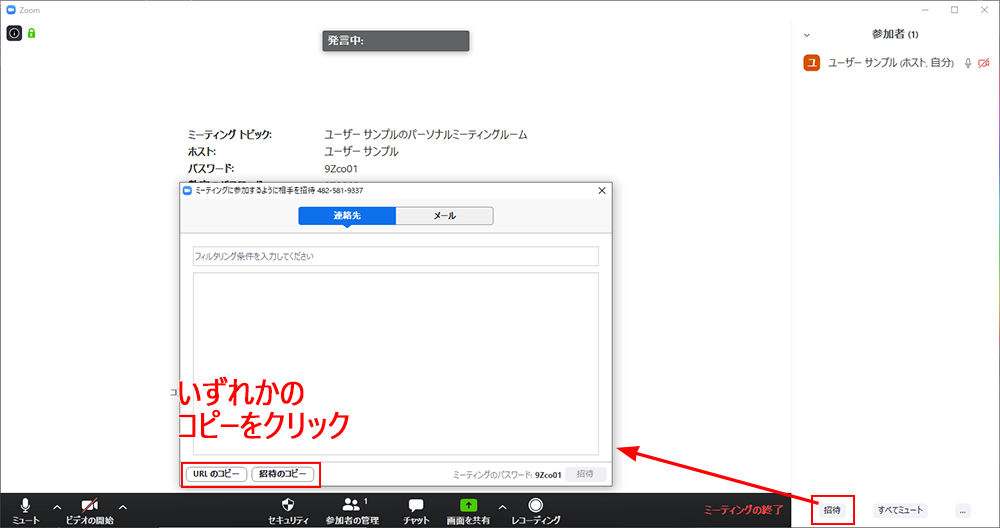Screen dimensions: 1000x528
Task: Start video with the camera icon
Action: pyautogui.click(x=90, y=506)
